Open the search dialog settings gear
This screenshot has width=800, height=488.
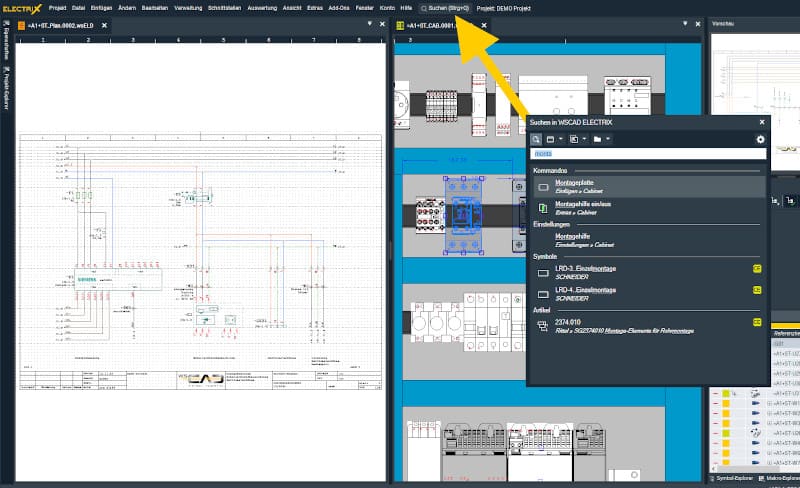coord(760,138)
